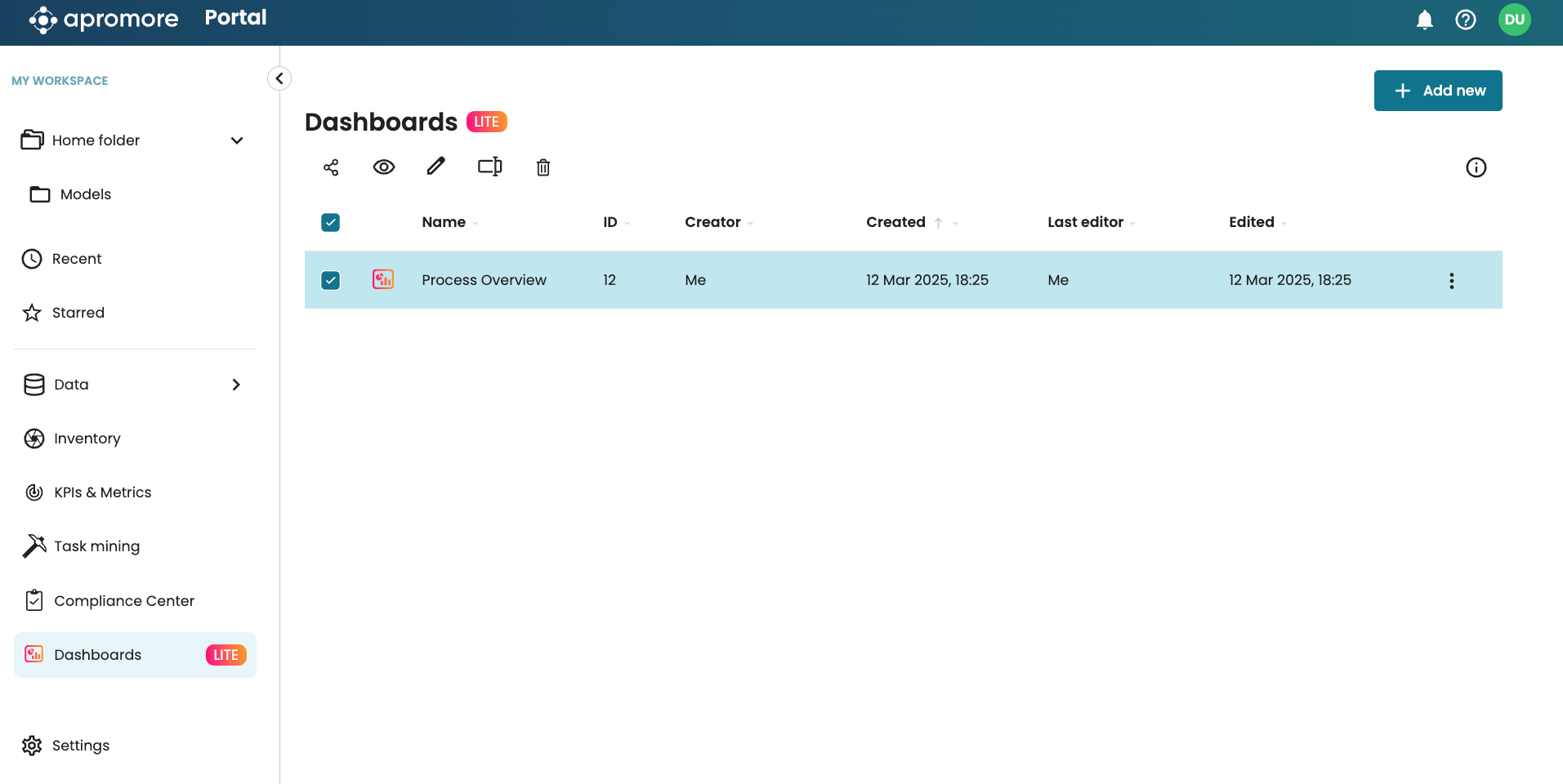
Task: Open Inventory in sidebar
Action: click(x=87, y=439)
